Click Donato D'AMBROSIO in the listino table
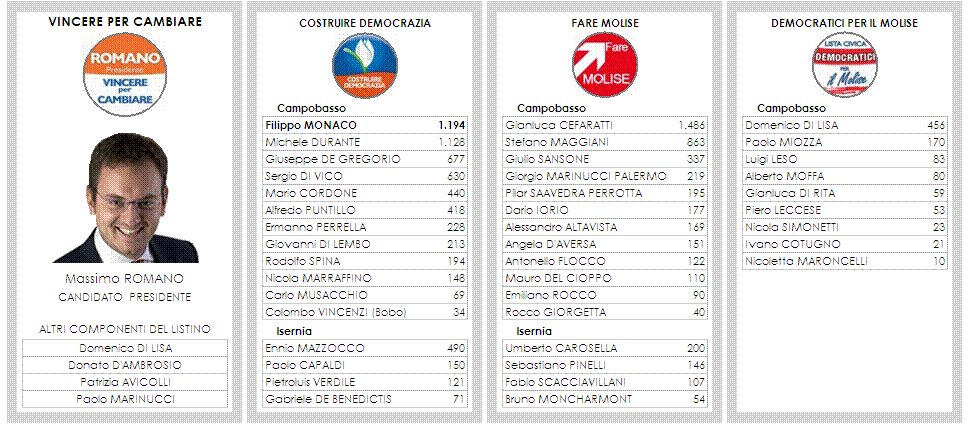This screenshot has height=424, width=969. point(125,365)
